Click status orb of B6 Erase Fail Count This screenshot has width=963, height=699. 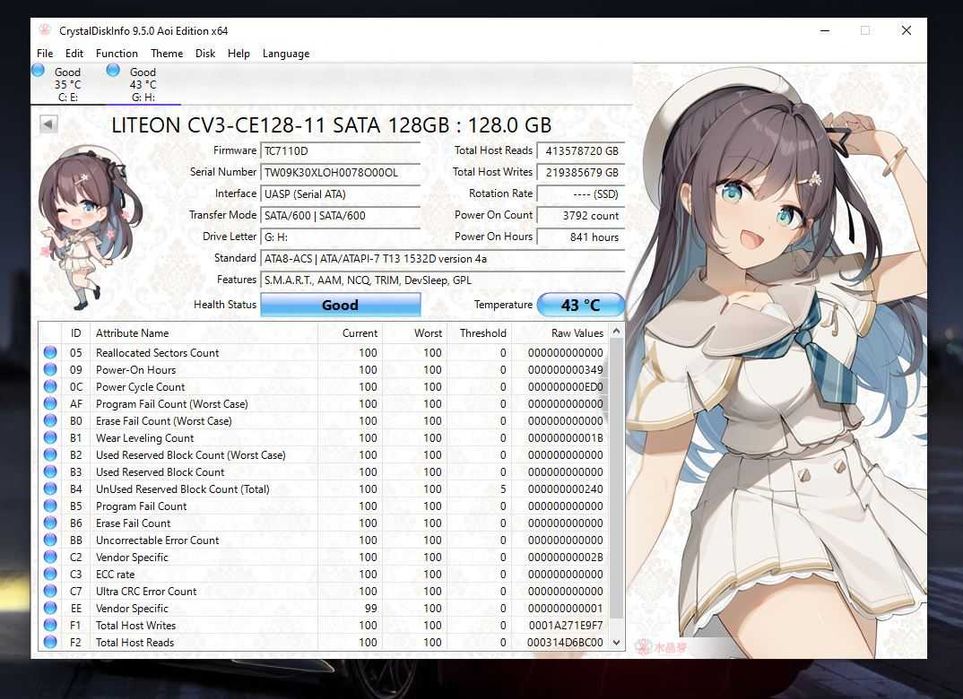tap(50, 523)
